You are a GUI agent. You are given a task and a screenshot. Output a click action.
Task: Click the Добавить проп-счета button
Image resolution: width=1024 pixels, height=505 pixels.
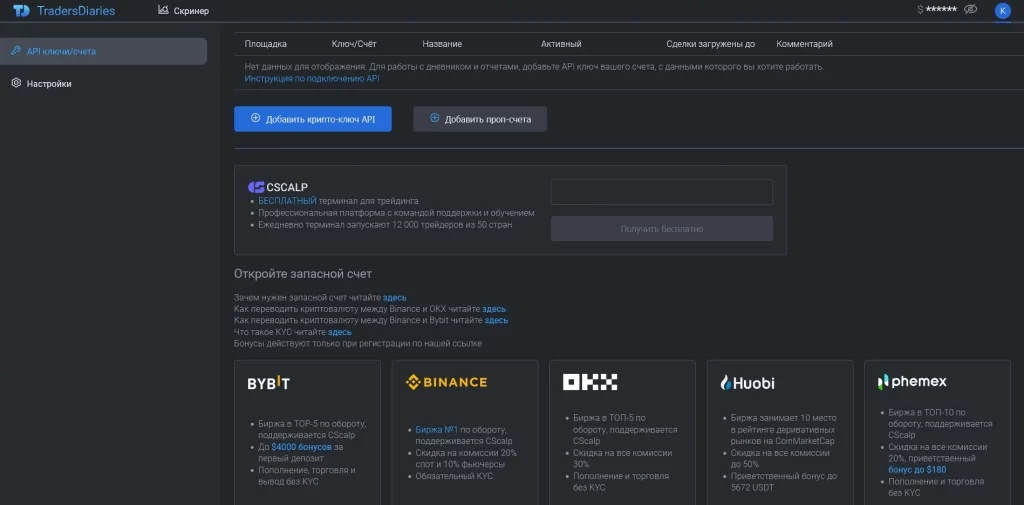(480, 119)
